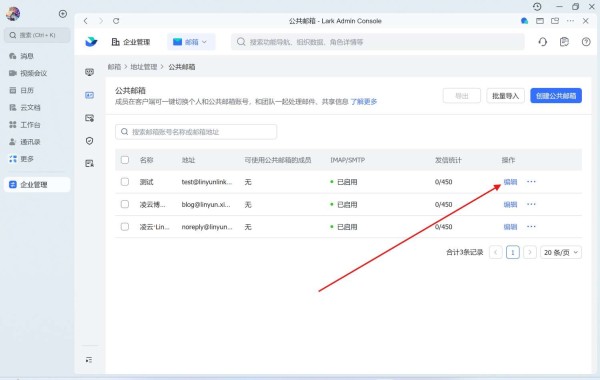Click the blue chat bubble icon in title bar

click(x=525, y=21)
